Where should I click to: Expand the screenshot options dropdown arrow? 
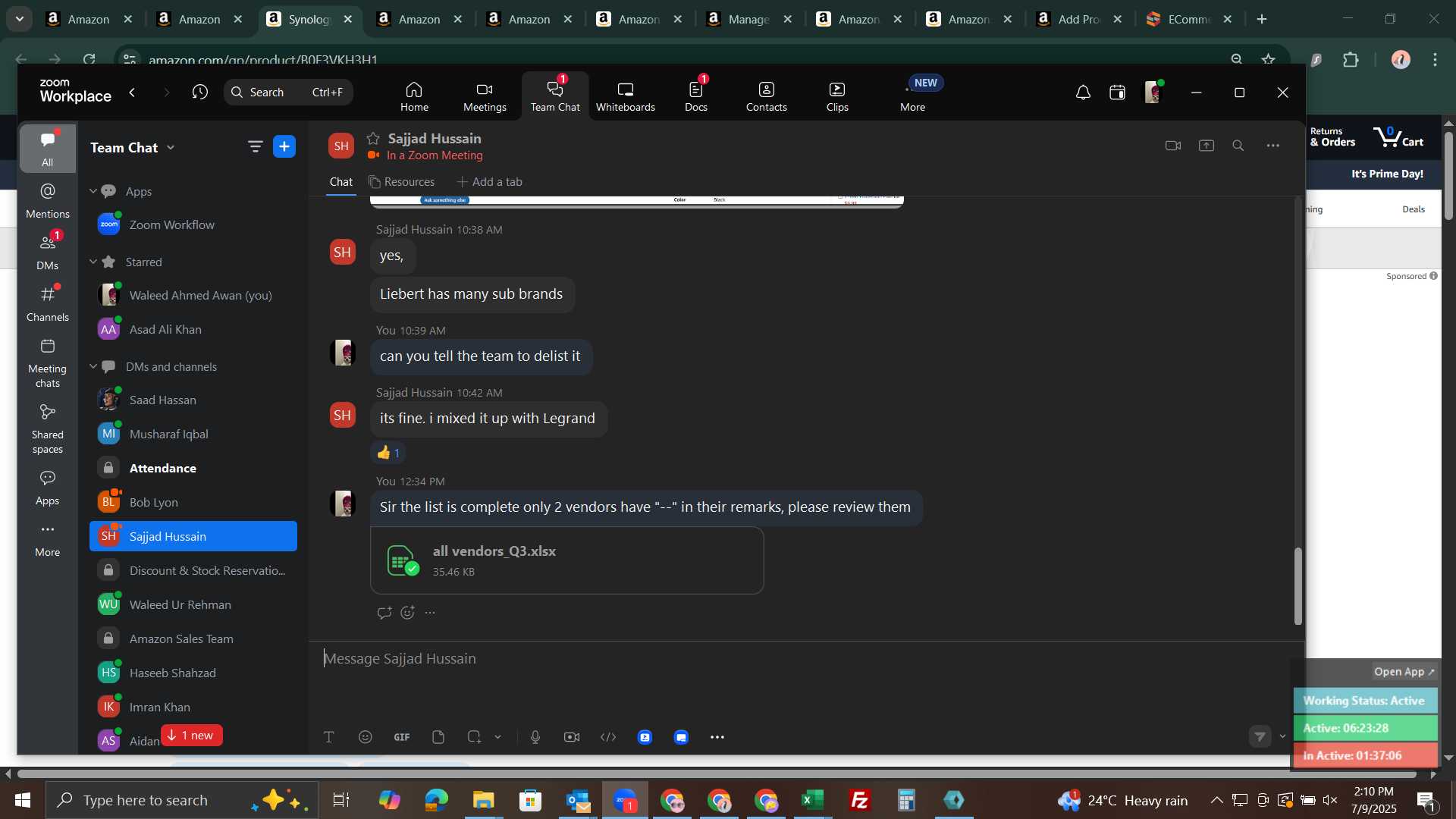498,737
